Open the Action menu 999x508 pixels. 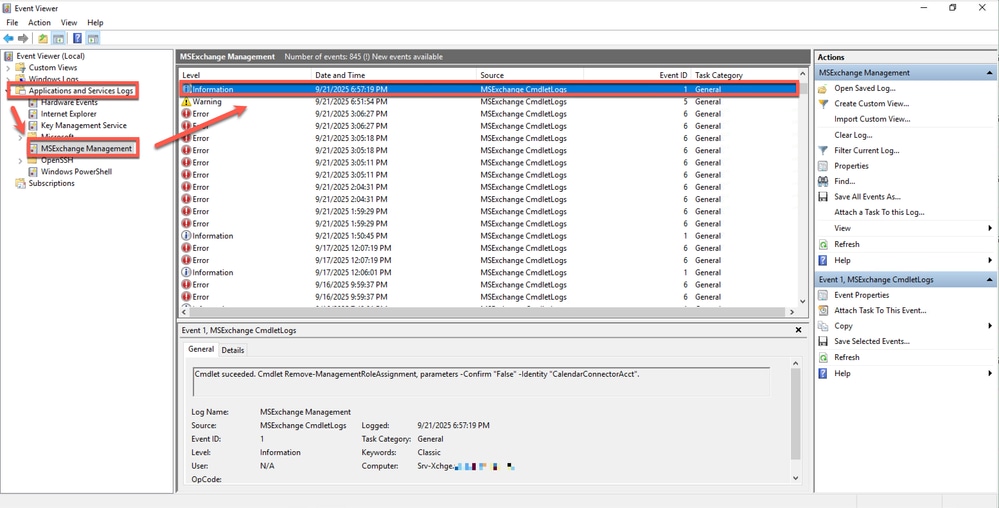coord(39,23)
